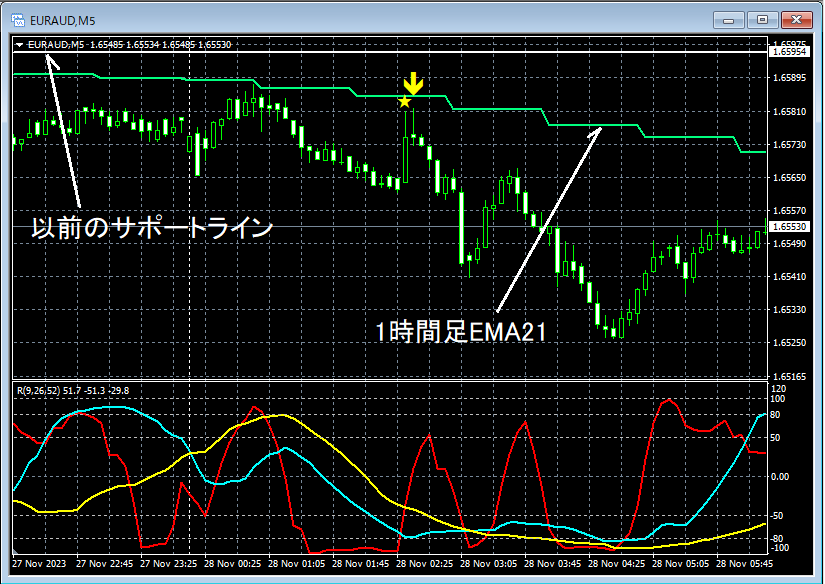Image resolution: width=825 pixels, height=584 pixels.
Task: Close the EURAUD,M5 chart window
Action: pyautogui.click(x=796, y=21)
